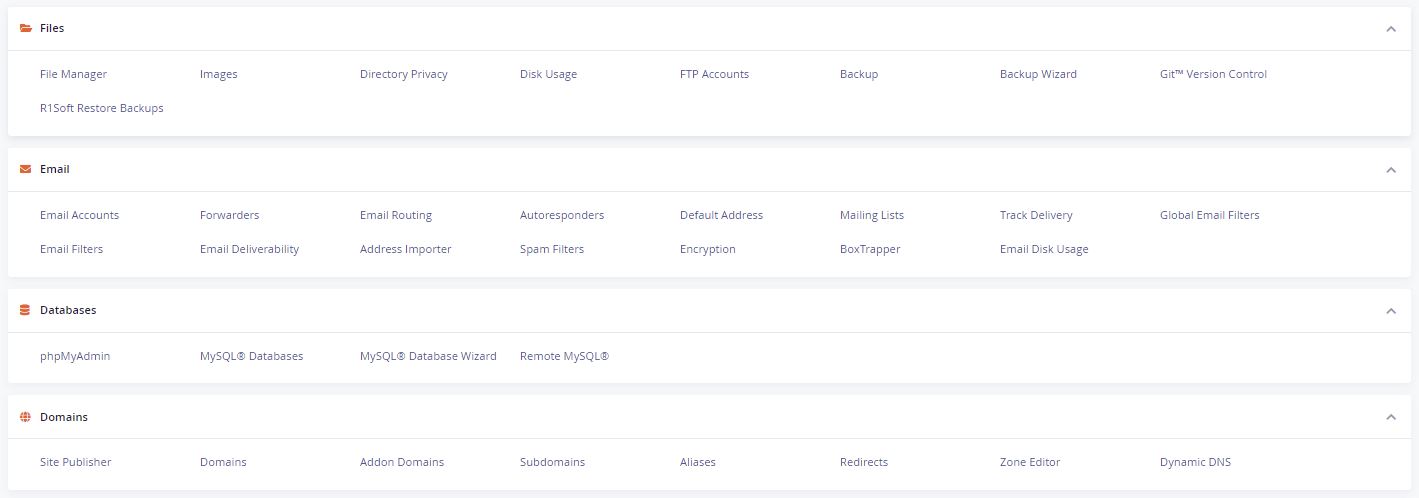Image resolution: width=1419 pixels, height=498 pixels.
Task: Click the Email envelope icon
Action: point(25,169)
